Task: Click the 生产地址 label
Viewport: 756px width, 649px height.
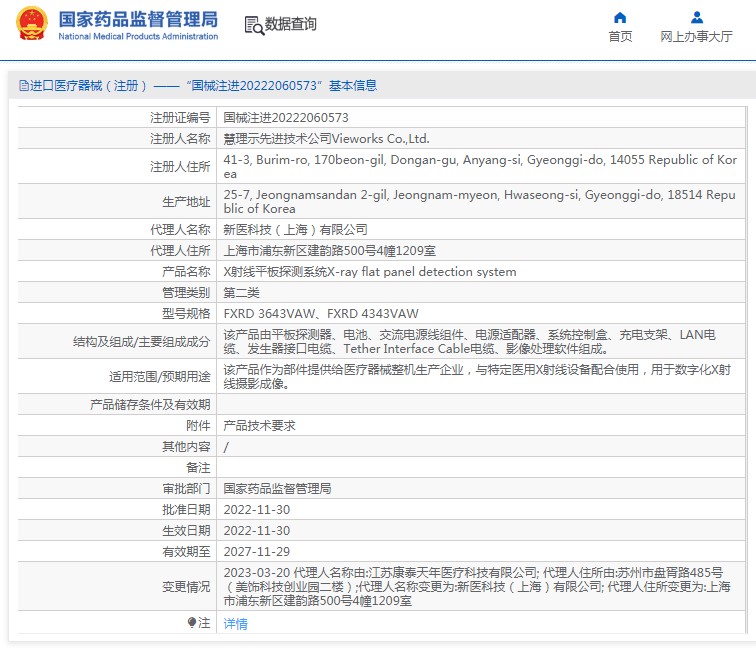Action: (x=186, y=202)
